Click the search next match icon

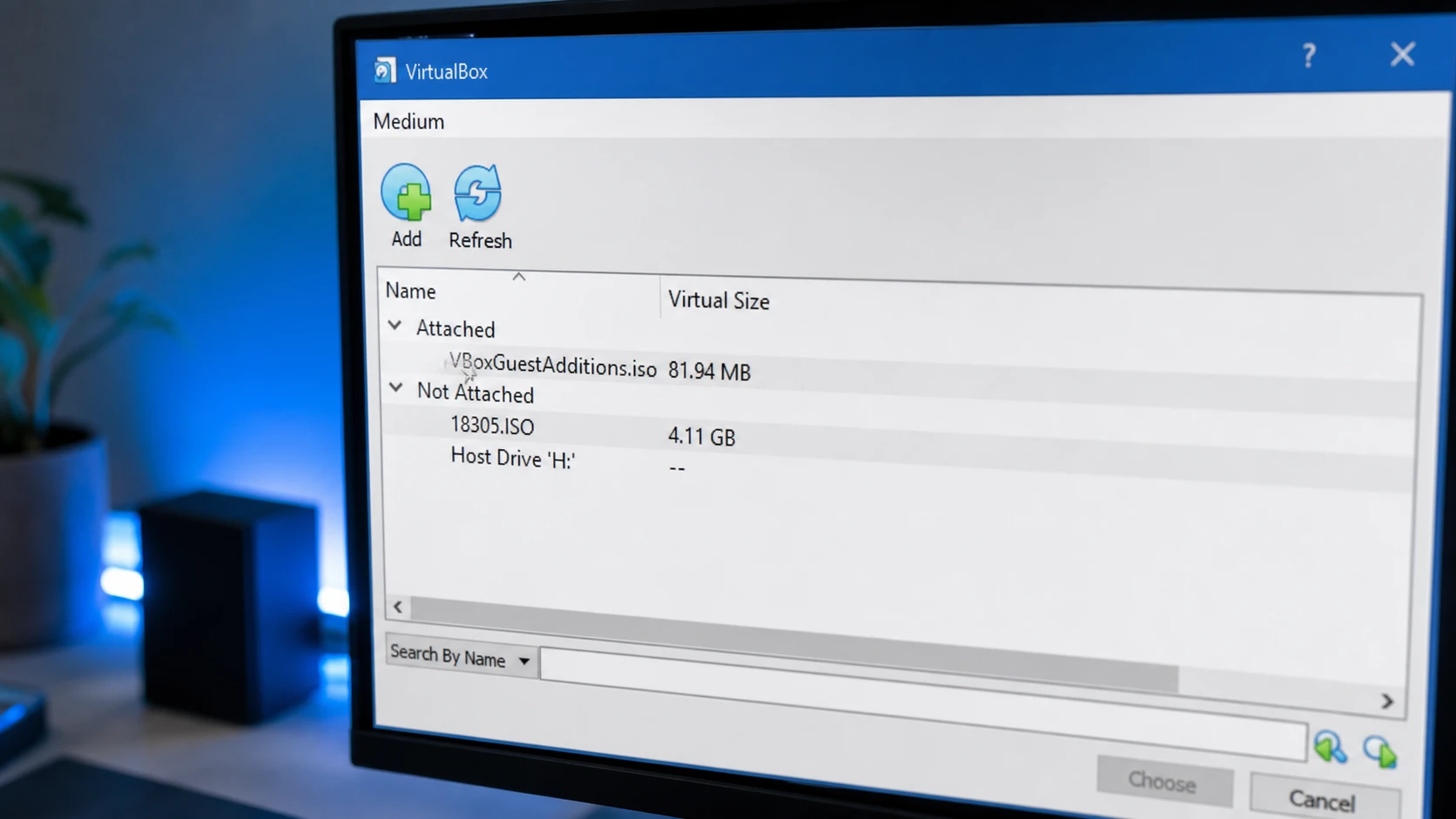pos(1380,751)
